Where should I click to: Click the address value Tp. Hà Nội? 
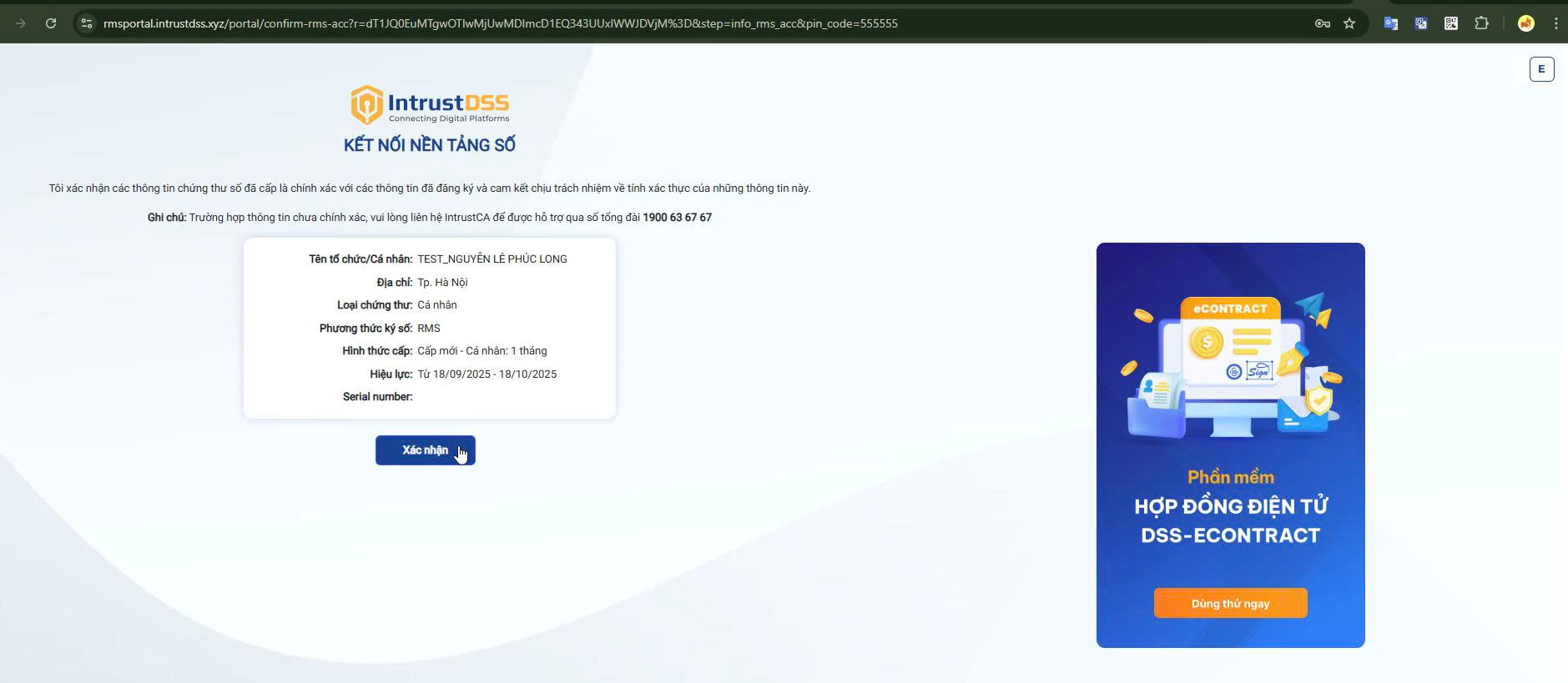point(442,283)
